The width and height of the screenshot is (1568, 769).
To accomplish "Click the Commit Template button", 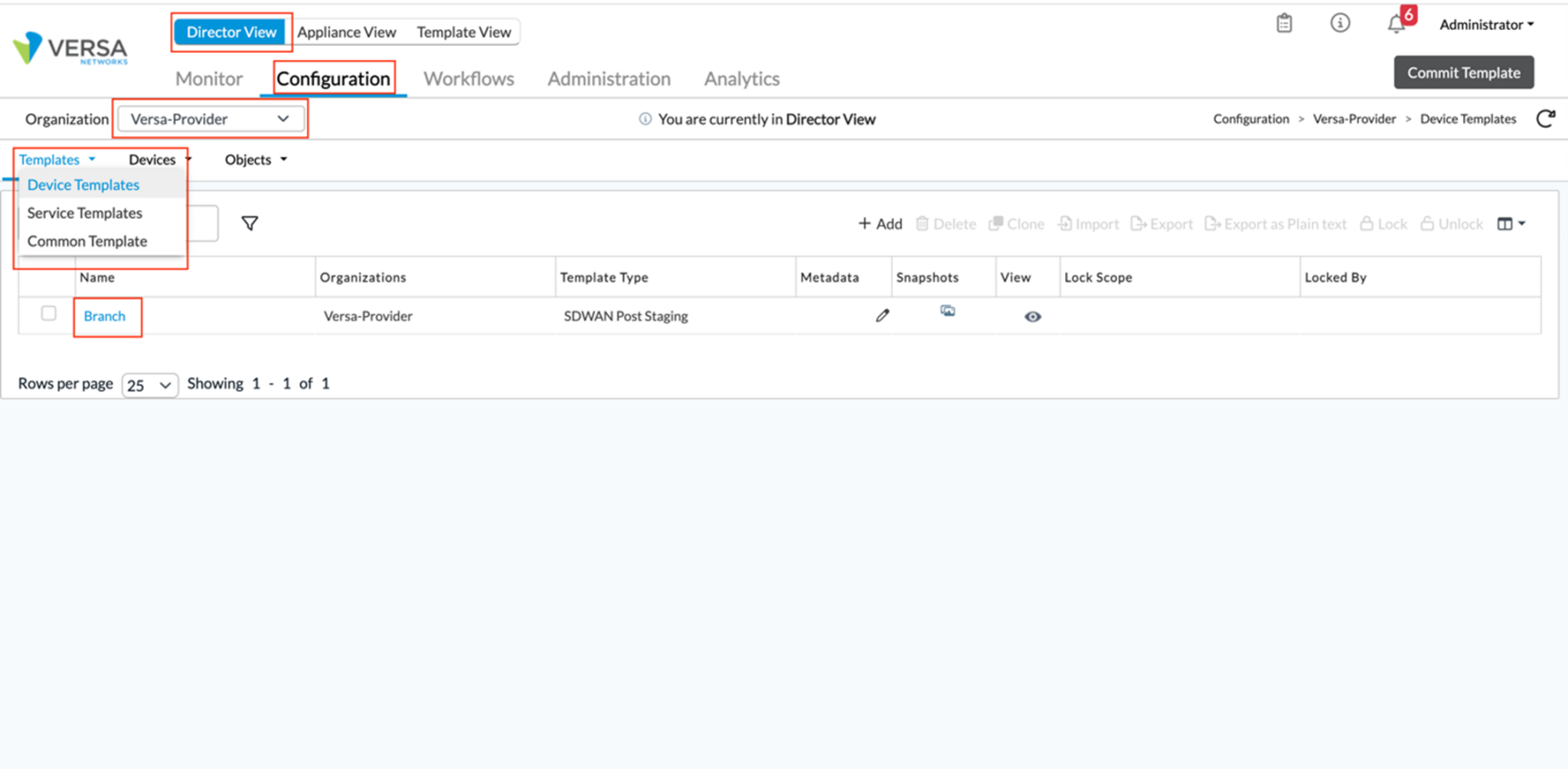I will coord(1463,72).
